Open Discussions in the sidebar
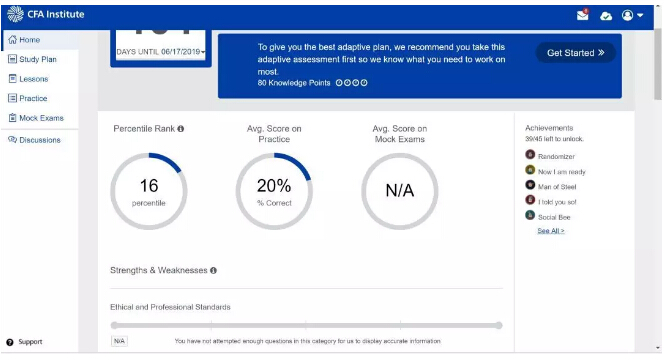Screen dimensions: 666x364 pos(40,140)
